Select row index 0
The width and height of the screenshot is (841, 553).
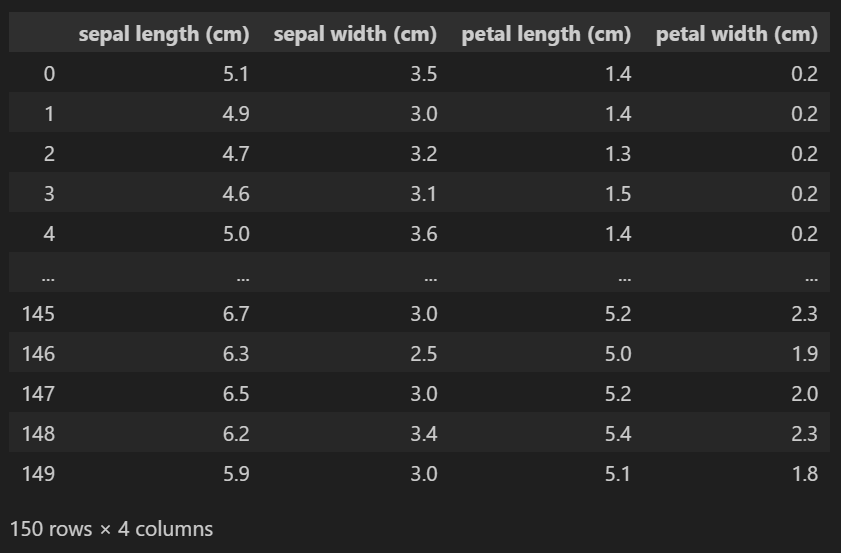[x=49, y=74]
